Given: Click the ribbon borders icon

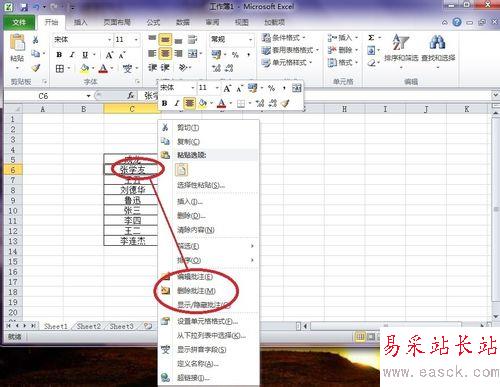Looking at the screenshot, I should coord(60,69).
